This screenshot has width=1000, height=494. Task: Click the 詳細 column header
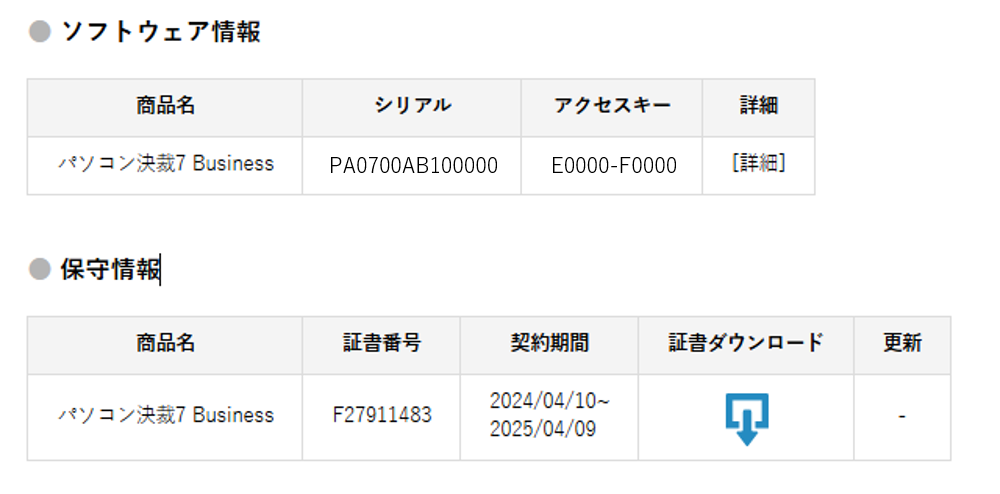pos(759,105)
